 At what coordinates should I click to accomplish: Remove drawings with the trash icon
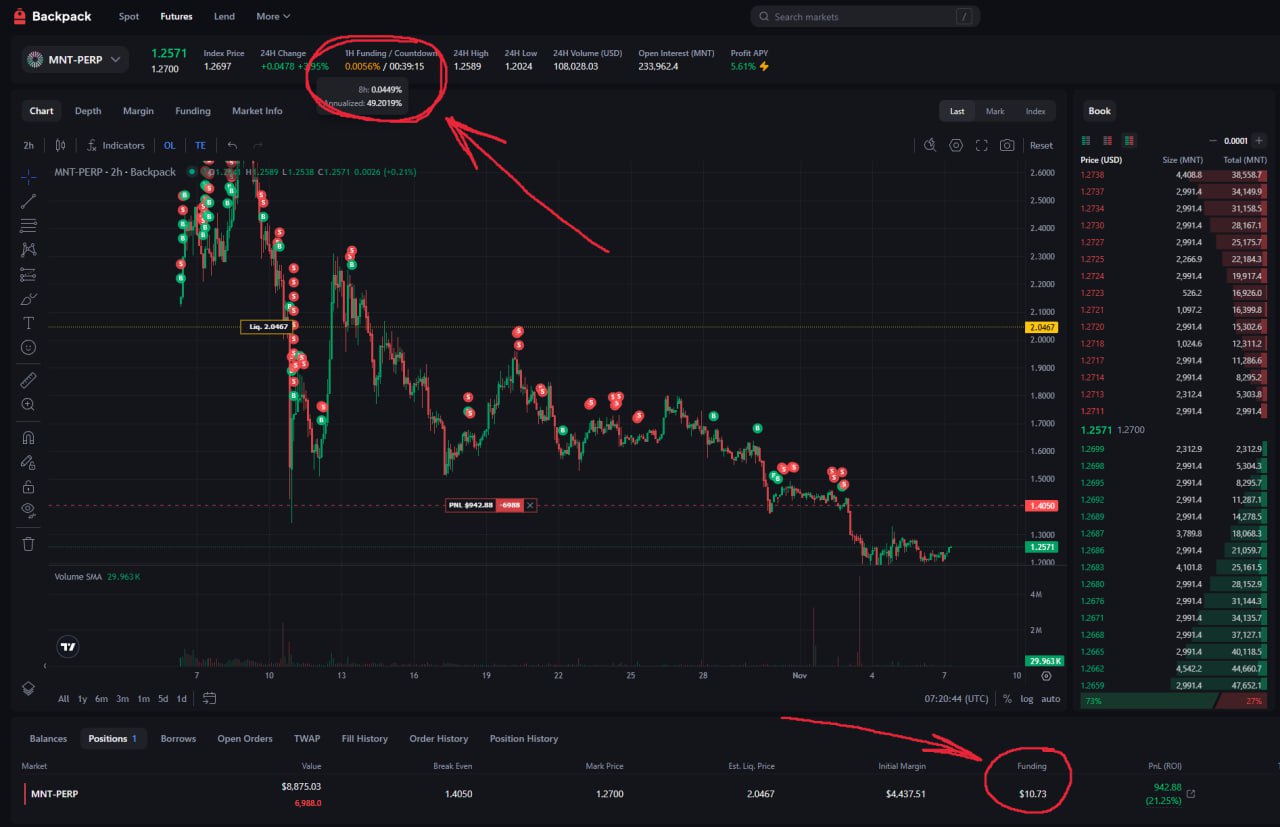pyautogui.click(x=28, y=544)
